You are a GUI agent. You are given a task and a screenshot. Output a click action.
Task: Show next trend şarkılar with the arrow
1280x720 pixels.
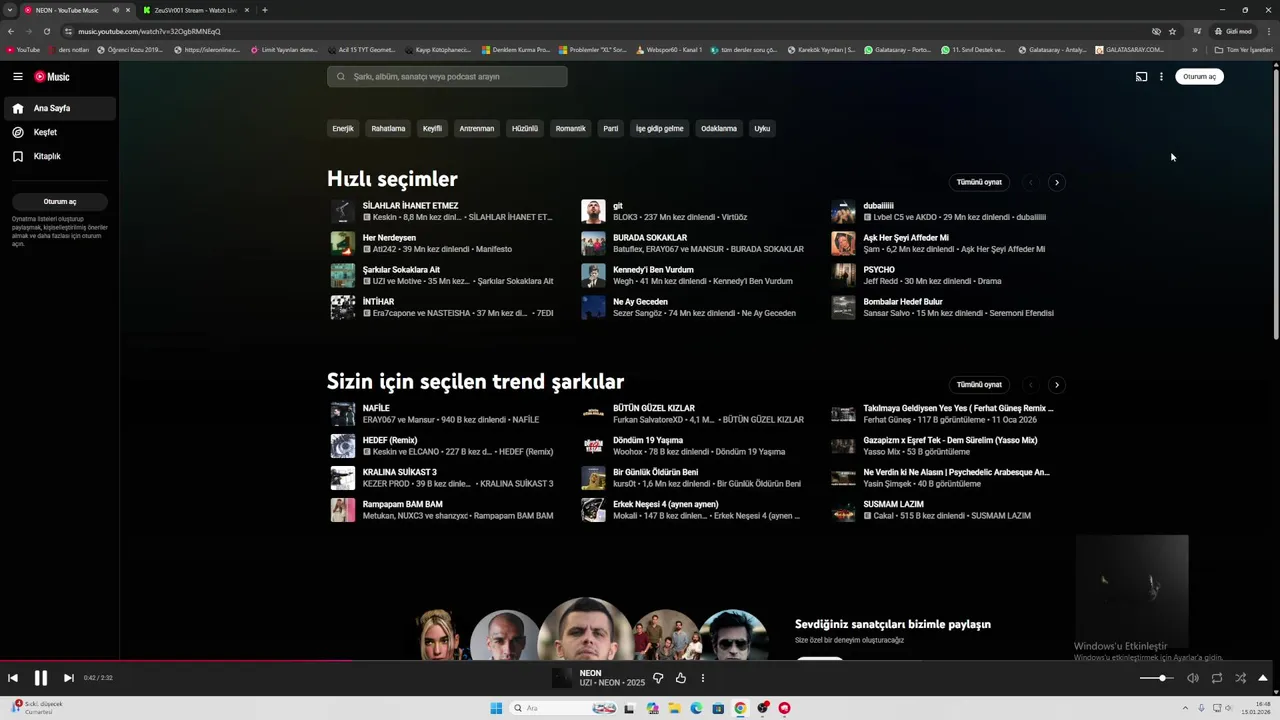(1057, 384)
